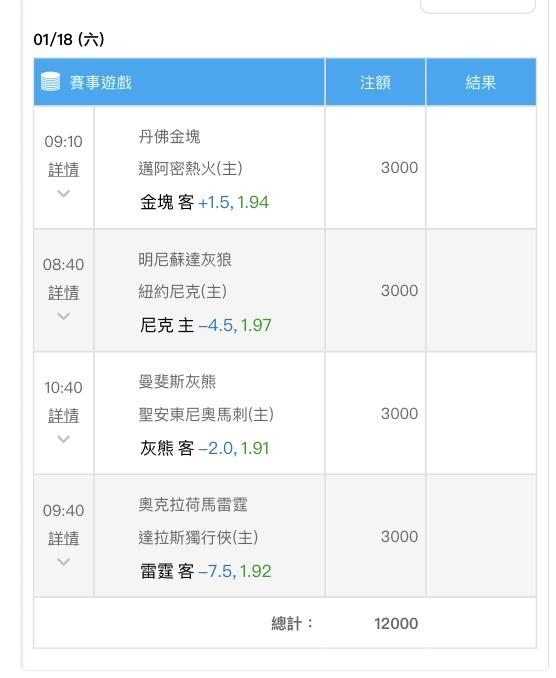Select the 賽事遊戲 column header
The width and height of the screenshot is (556, 678).
click(100, 82)
